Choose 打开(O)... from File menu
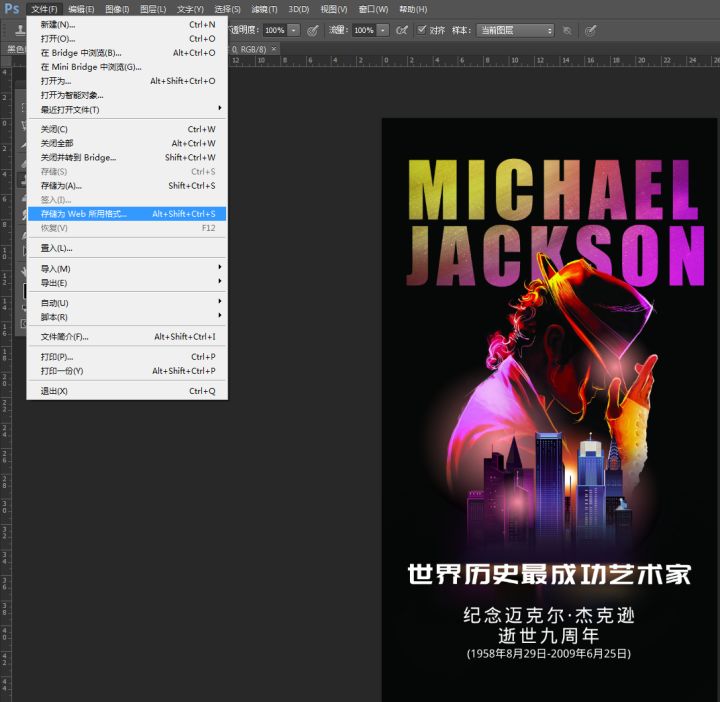The image size is (720, 702). (127, 39)
